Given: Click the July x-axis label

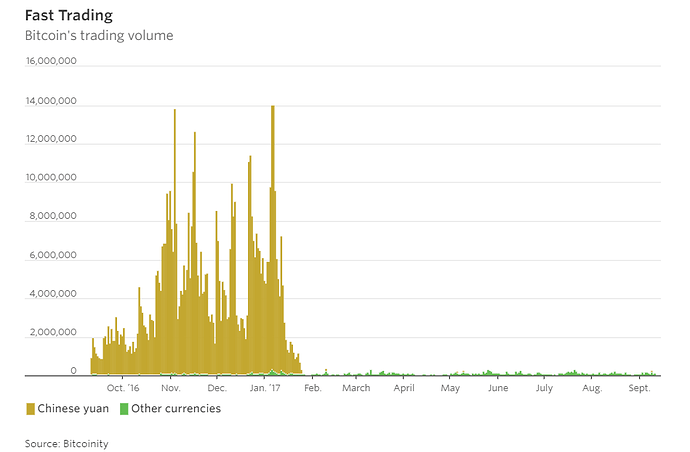Looking at the screenshot, I should click(544, 388).
